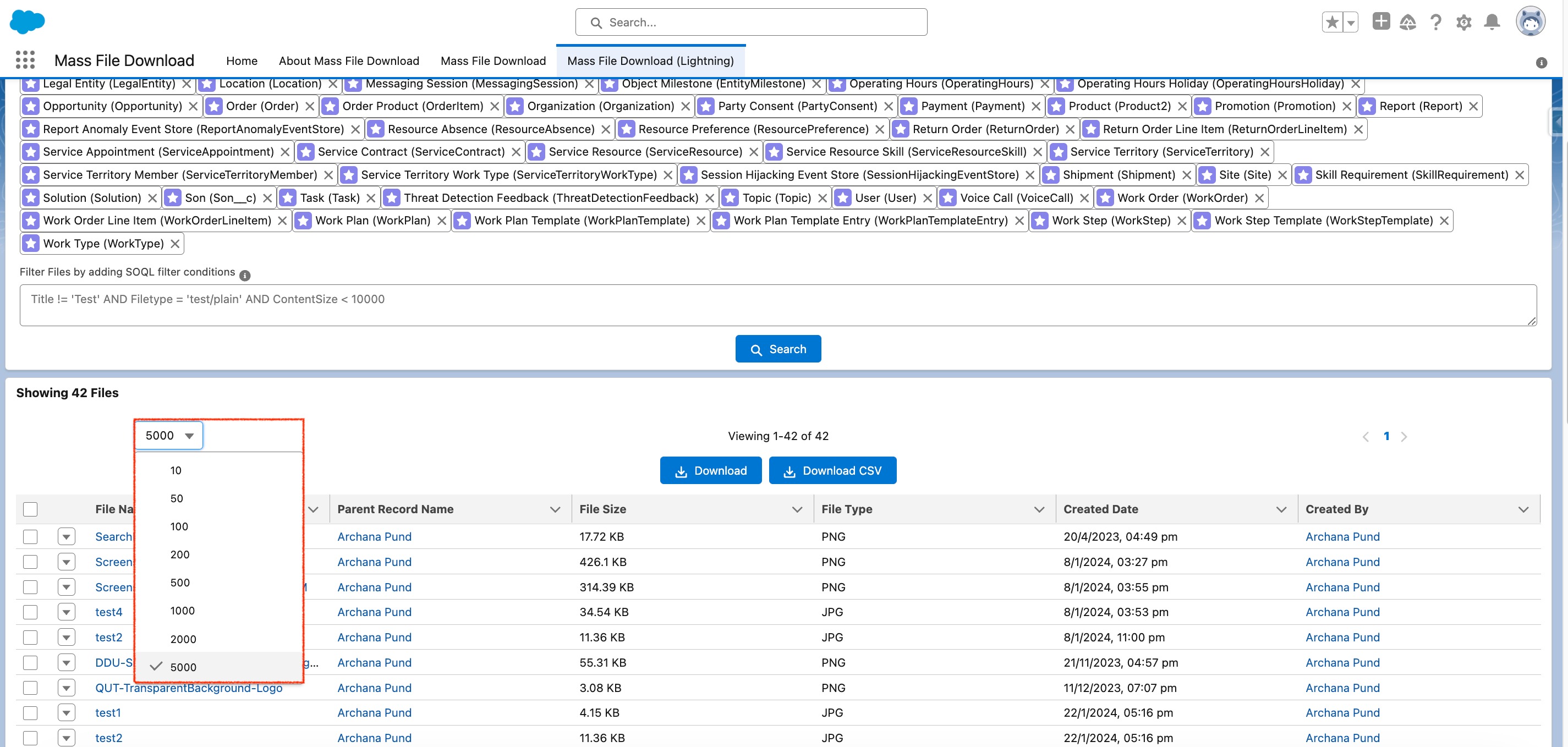
Task: Remove the Opportunity (Opportunity) pill
Action: 193,107
